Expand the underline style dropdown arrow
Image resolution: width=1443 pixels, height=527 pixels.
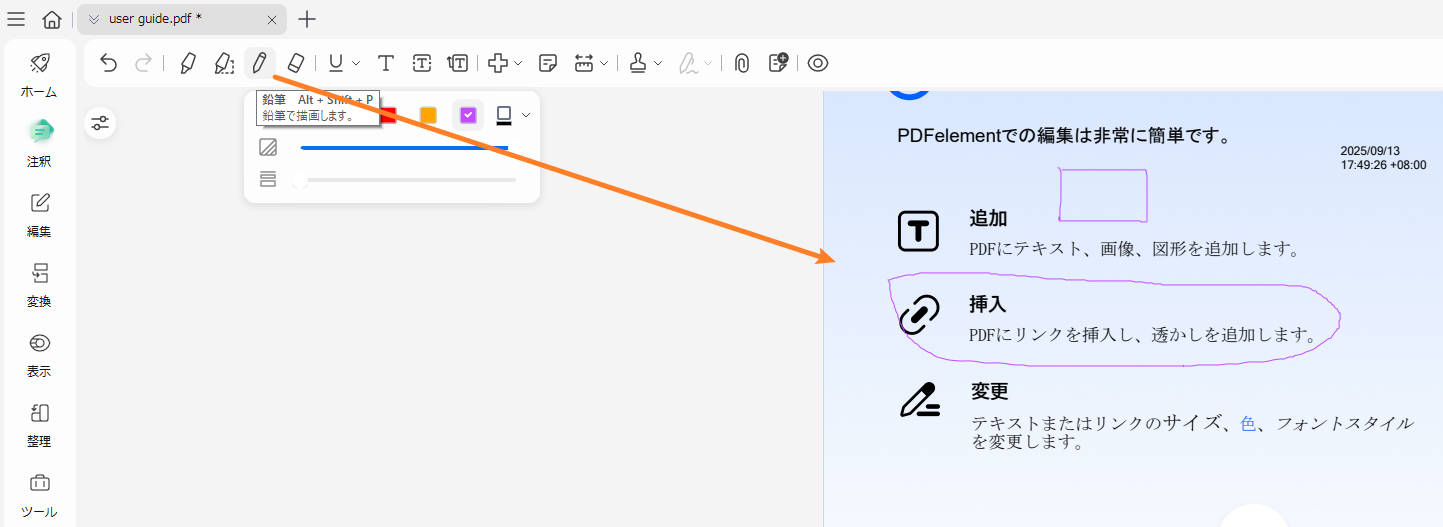(x=356, y=64)
